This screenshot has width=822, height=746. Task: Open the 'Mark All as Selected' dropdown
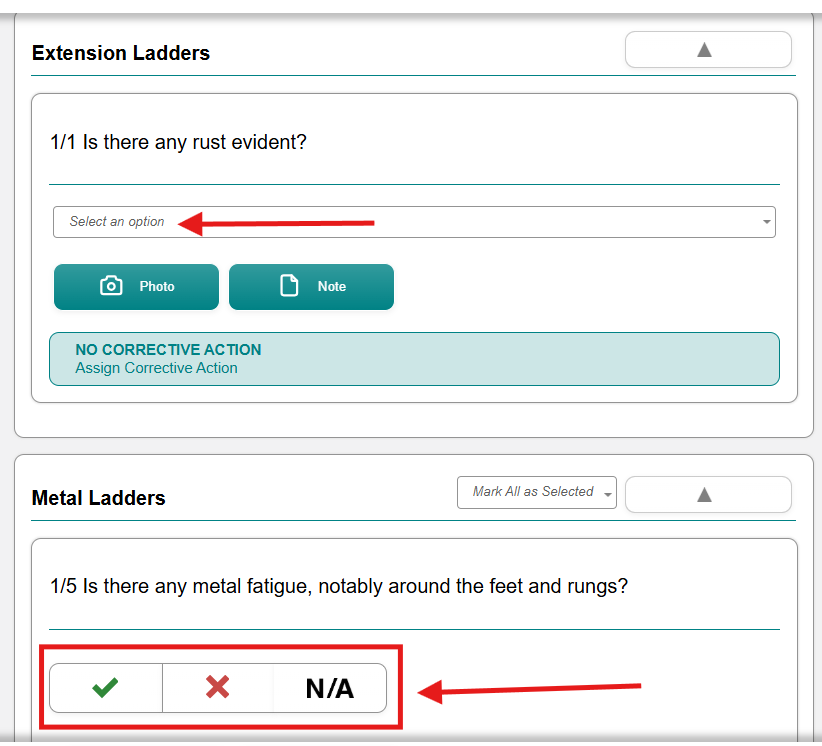click(x=537, y=492)
